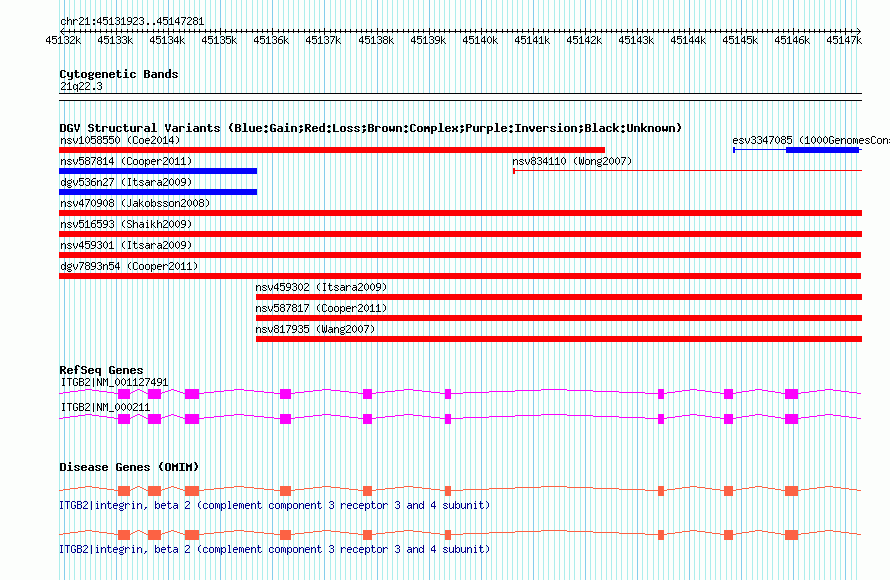Click the nsv459302 (Itsara2009) variant bar
Viewport: 890px width, 580px height.
559,297
